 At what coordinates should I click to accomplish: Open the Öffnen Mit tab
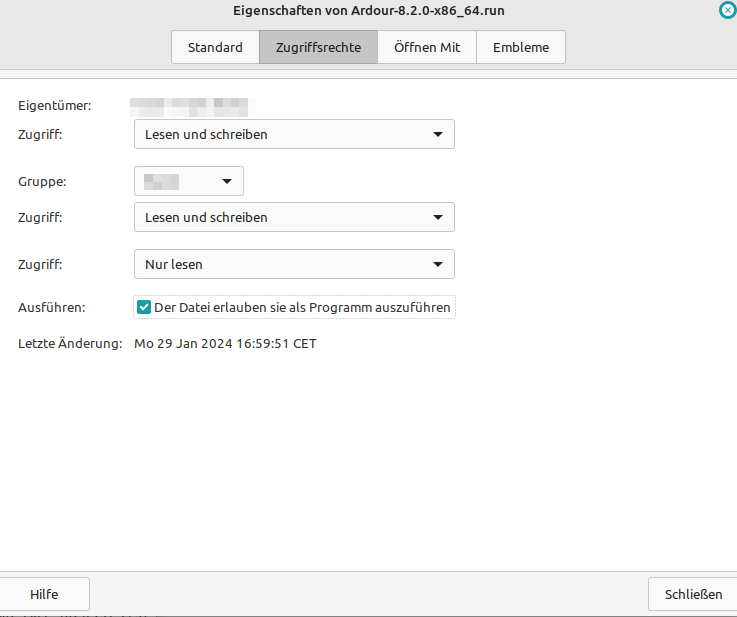[427, 47]
